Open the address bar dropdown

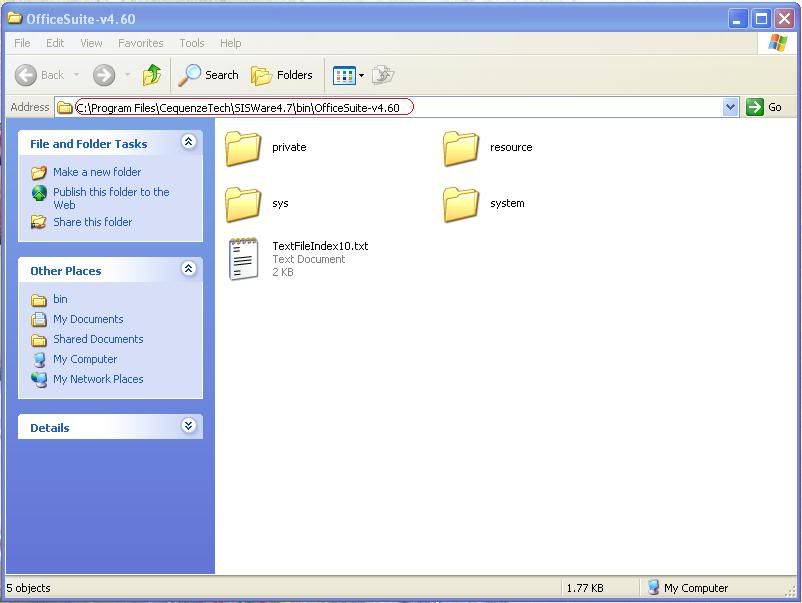point(730,107)
